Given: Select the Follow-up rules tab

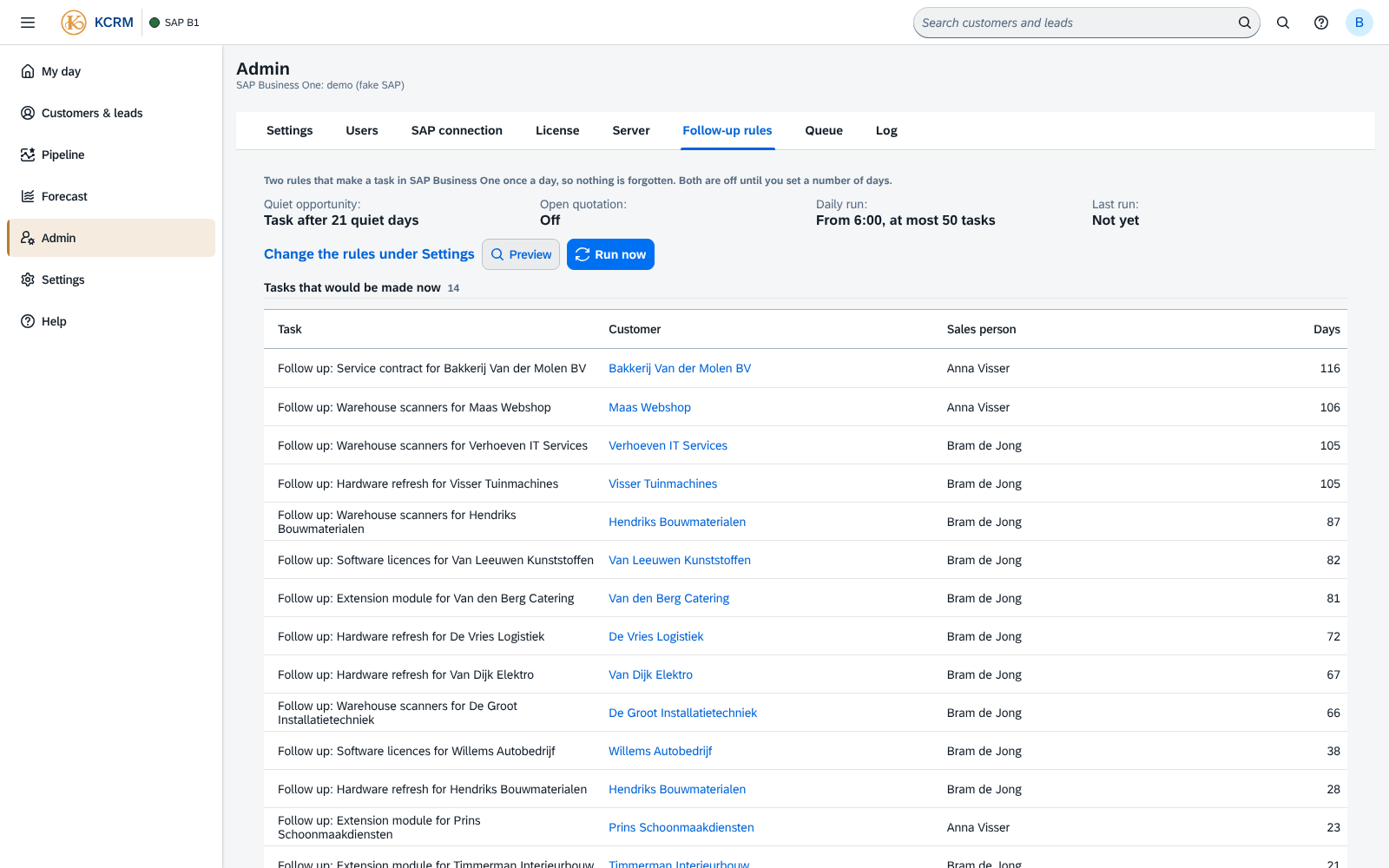Looking at the screenshot, I should (x=727, y=130).
